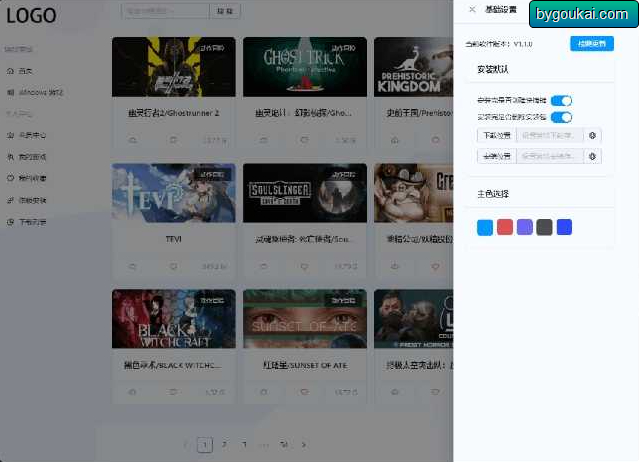The width and height of the screenshot is (639, 462).
Task: Click the next page arrow in pagination
Action: [x=304, y=444]
